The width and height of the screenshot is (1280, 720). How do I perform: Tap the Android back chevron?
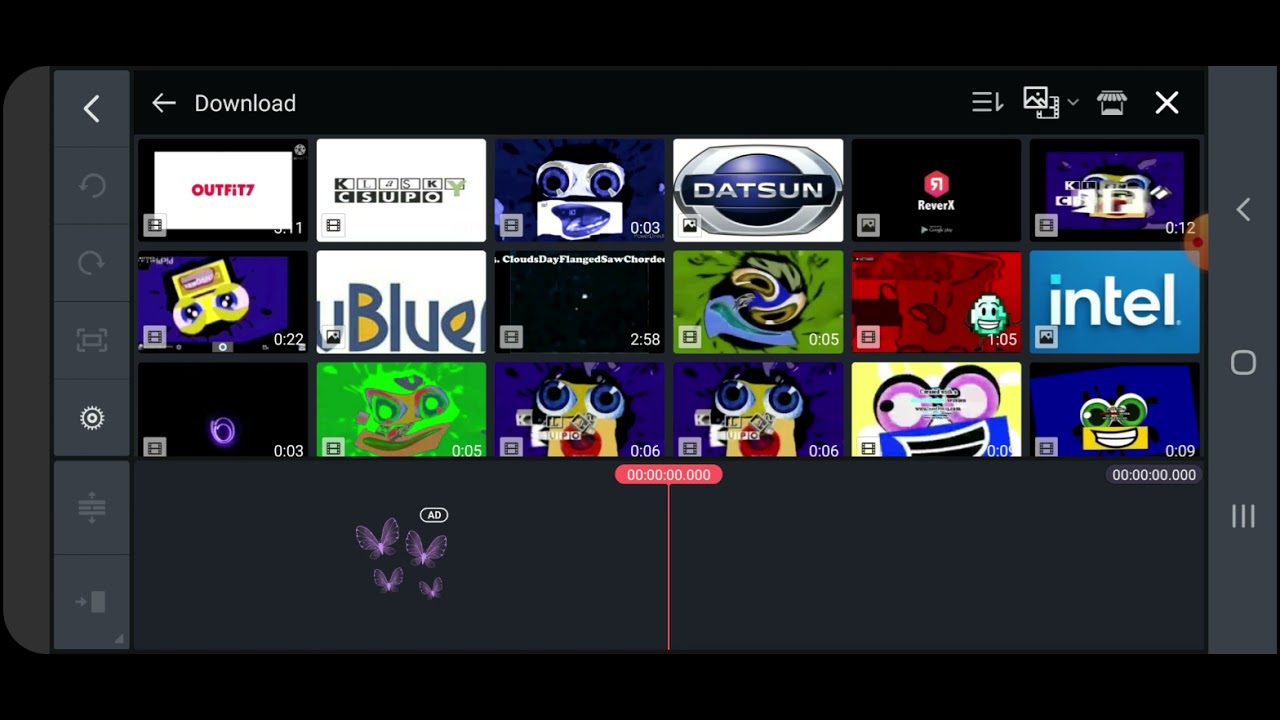click(x=1243, y=210)
